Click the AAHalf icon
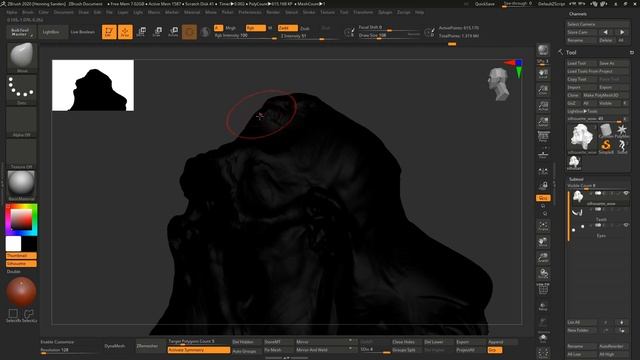640x360 pixels. [x=543, y=122]
